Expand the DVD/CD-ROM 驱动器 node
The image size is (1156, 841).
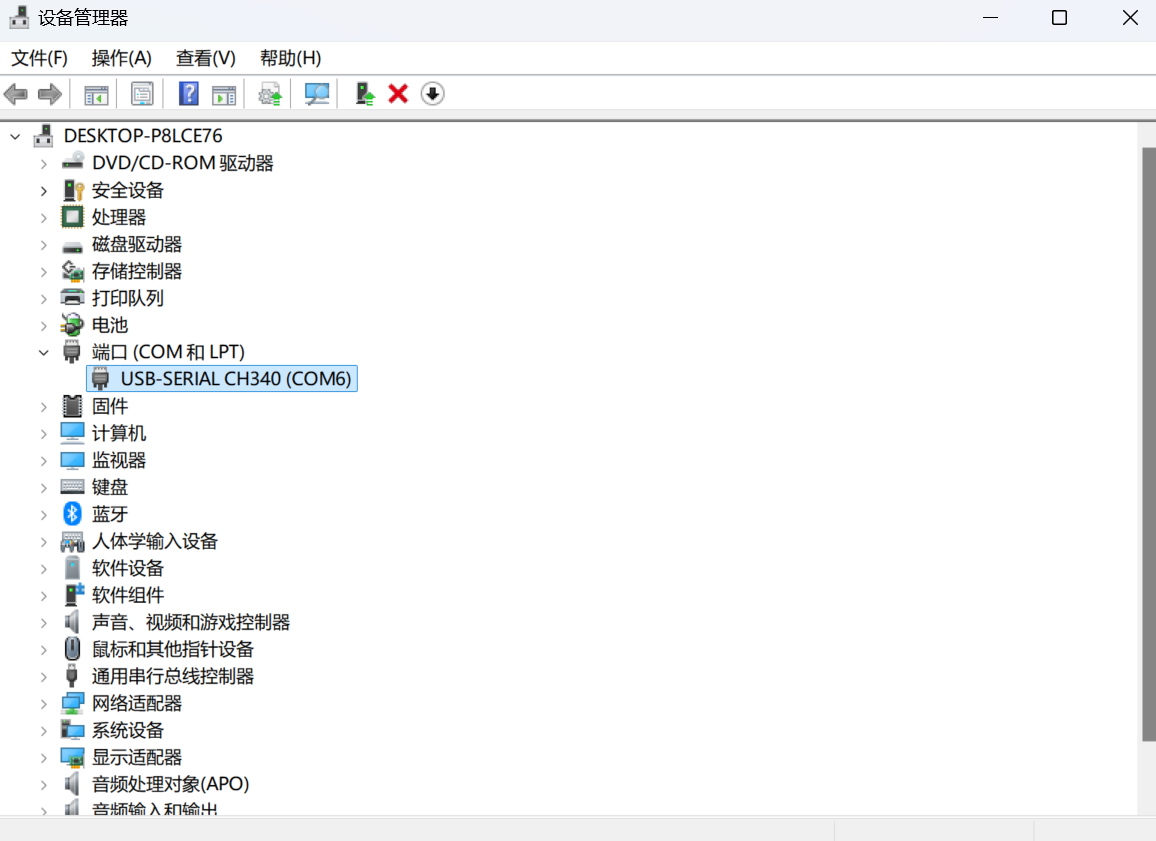pos(43,164)
